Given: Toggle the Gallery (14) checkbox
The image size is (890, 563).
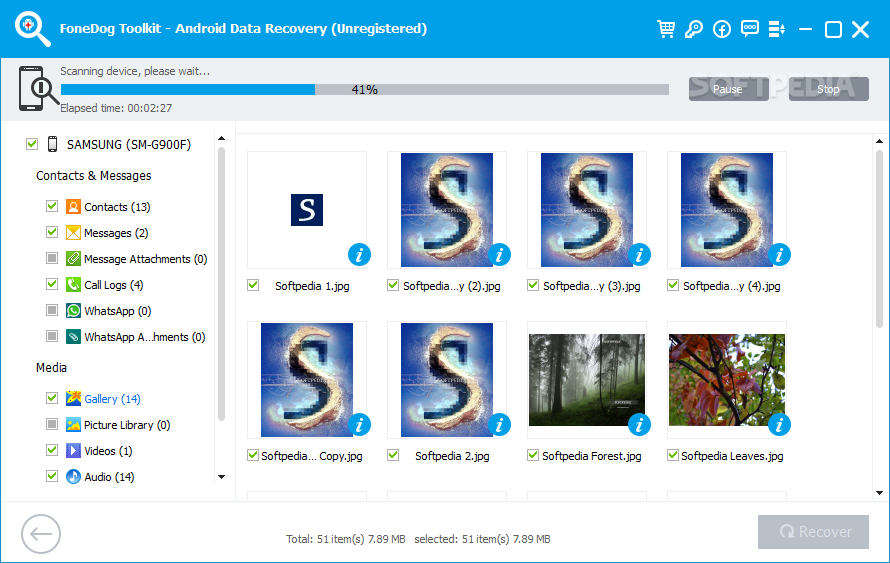Looking at the screenshot, I should point(52,398).
